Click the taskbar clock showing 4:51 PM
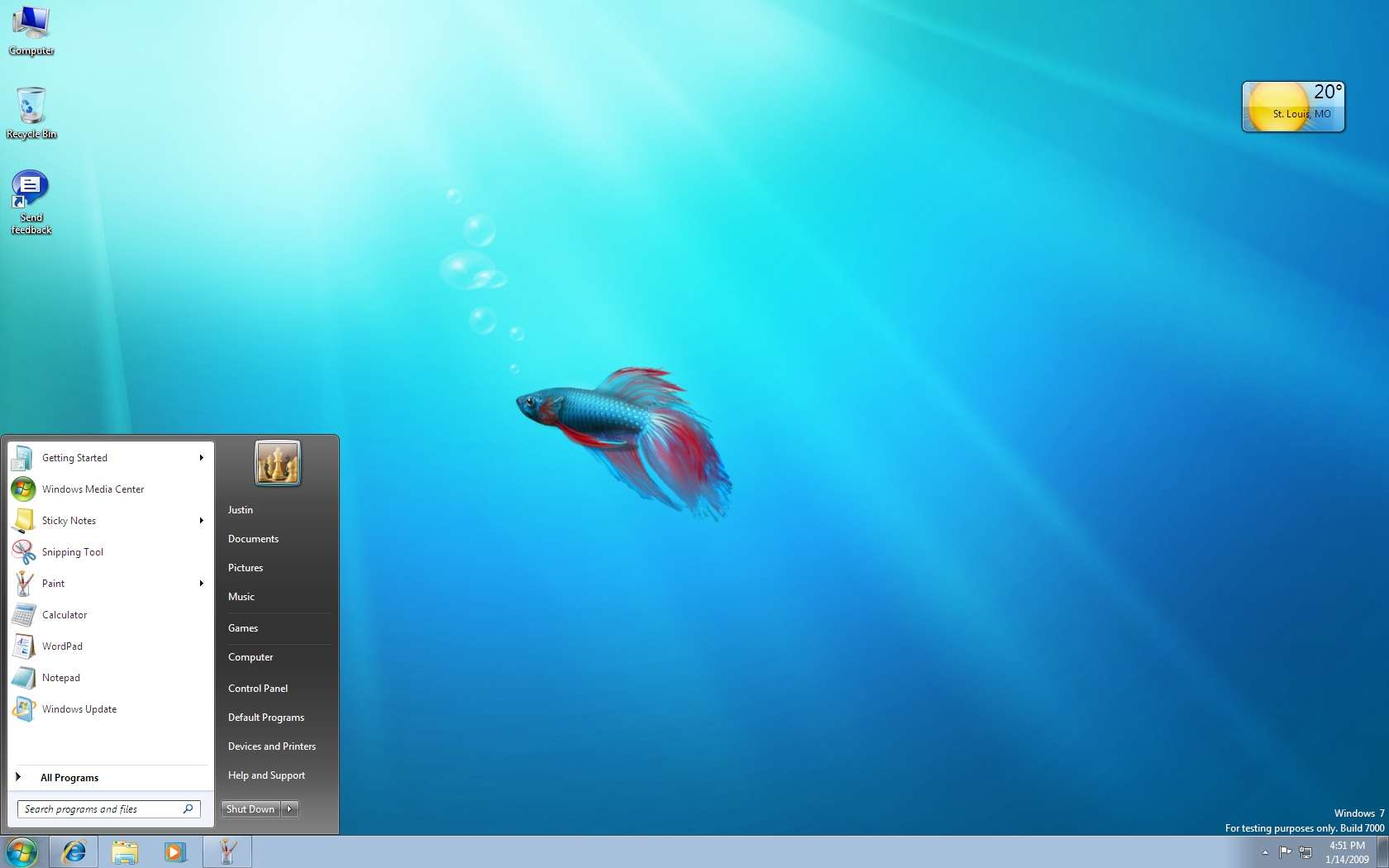The width and height of the screenshot is (1389, 868). click(1347, 852)
